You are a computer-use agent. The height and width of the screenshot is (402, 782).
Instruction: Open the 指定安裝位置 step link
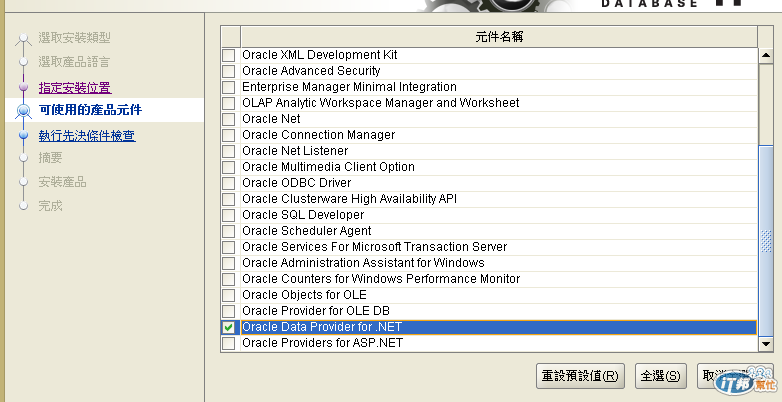click(75, 88)
